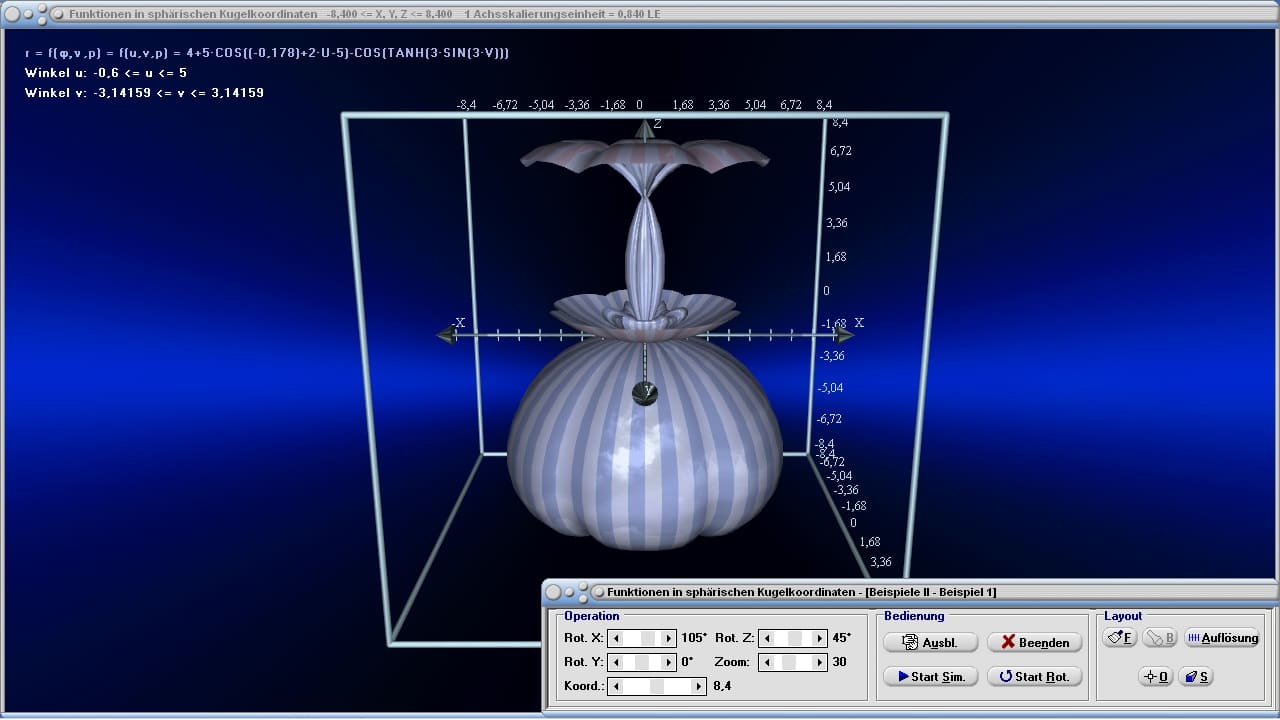Increase Zoom with right arrow

click(x=821, y=662)
